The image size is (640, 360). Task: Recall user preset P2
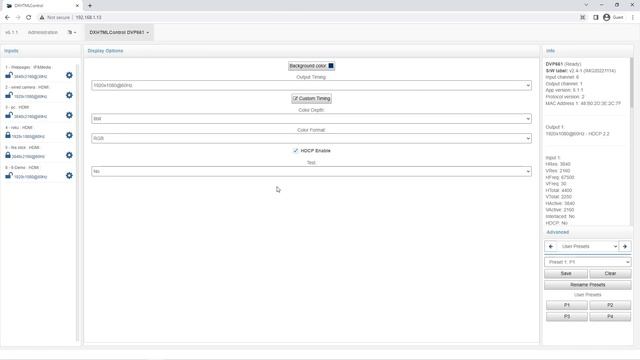pyautogui.click(x=610, y=305)
